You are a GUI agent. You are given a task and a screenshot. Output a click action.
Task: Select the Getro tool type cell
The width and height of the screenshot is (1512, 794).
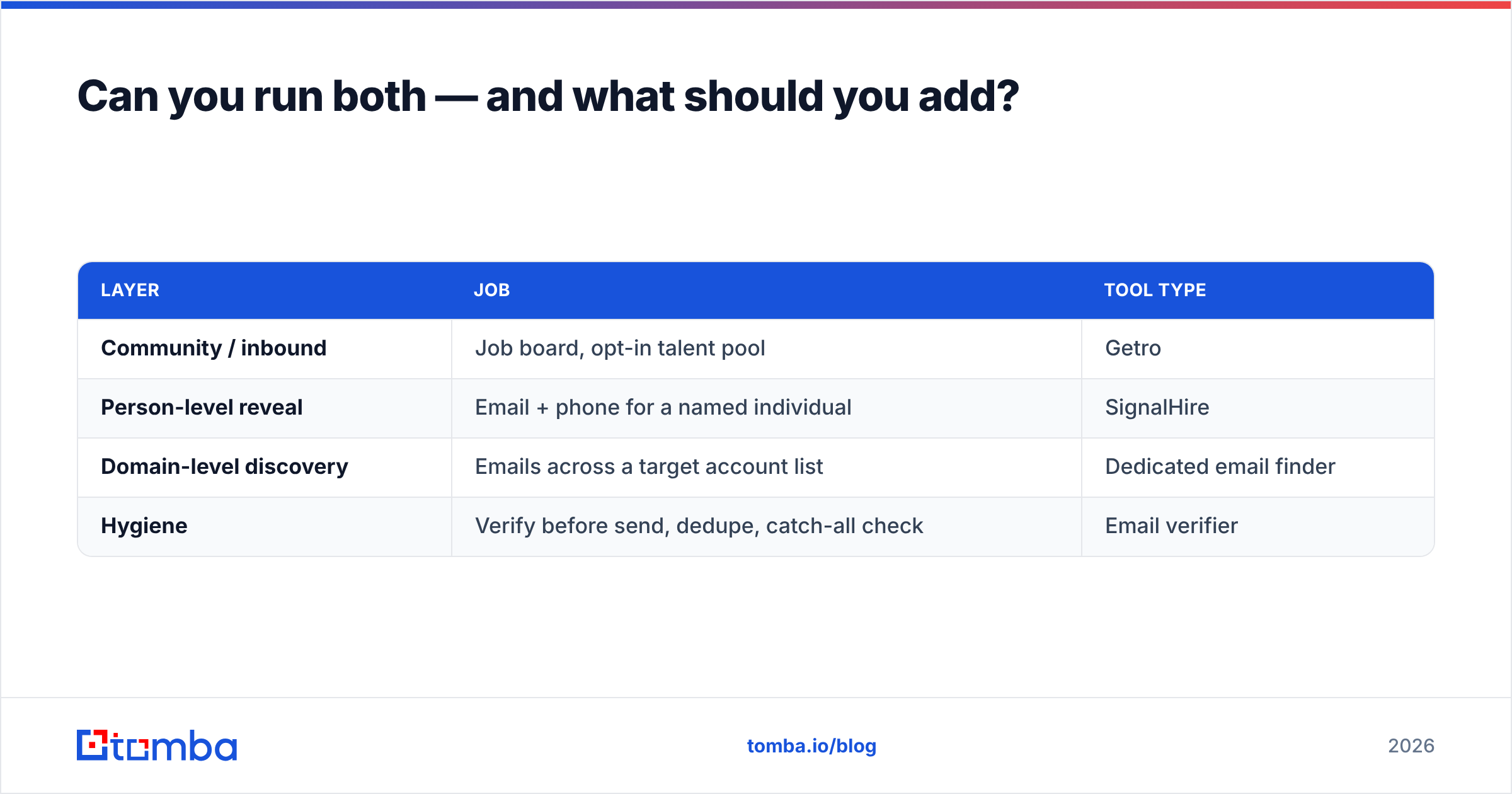[1133, 348]
